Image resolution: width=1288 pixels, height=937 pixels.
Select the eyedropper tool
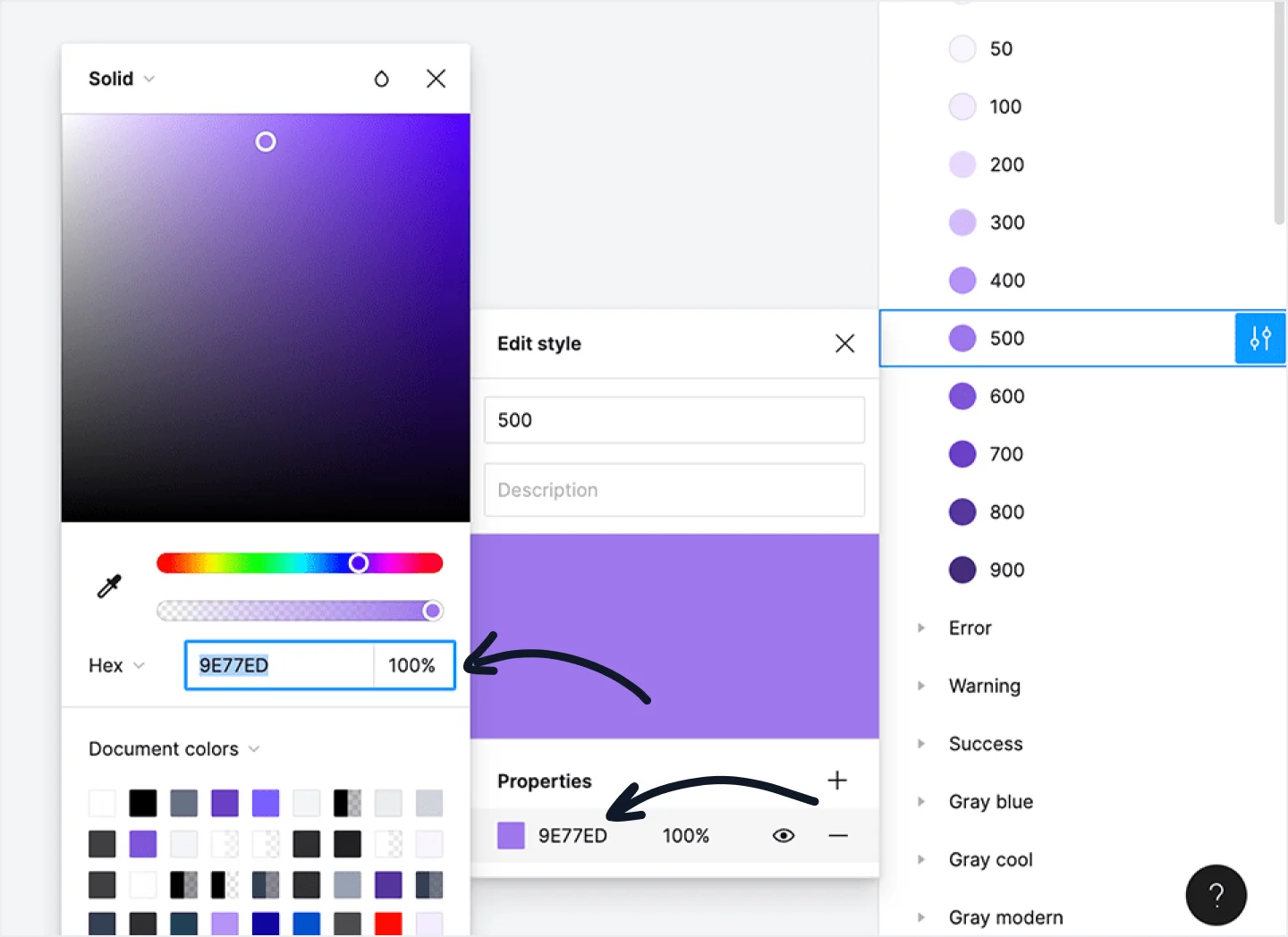(x=109, y=587)
